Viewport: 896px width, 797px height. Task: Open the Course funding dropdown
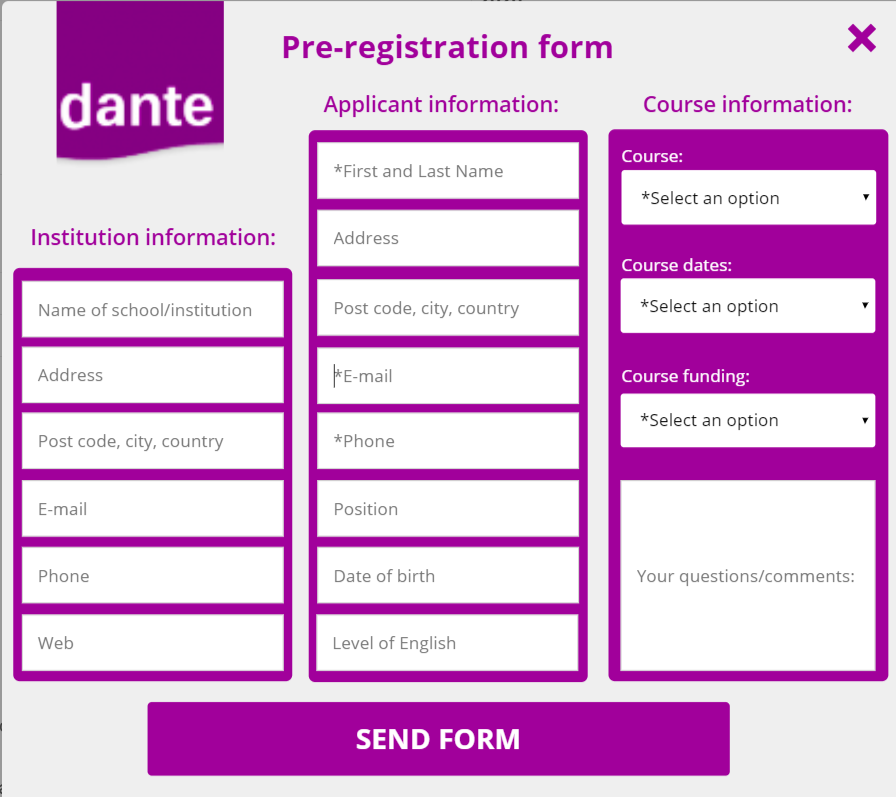[x=748, y=420]
